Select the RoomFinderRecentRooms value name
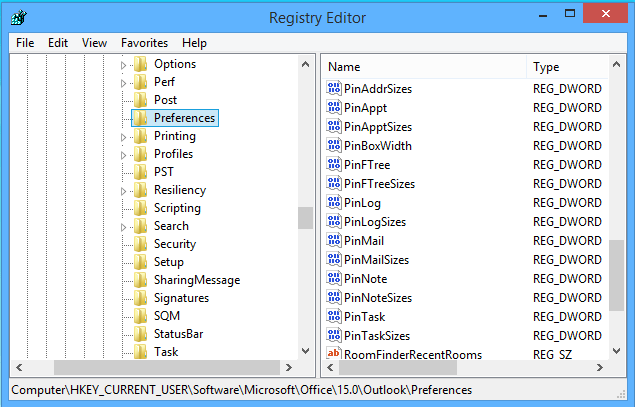 pos(413,354)
